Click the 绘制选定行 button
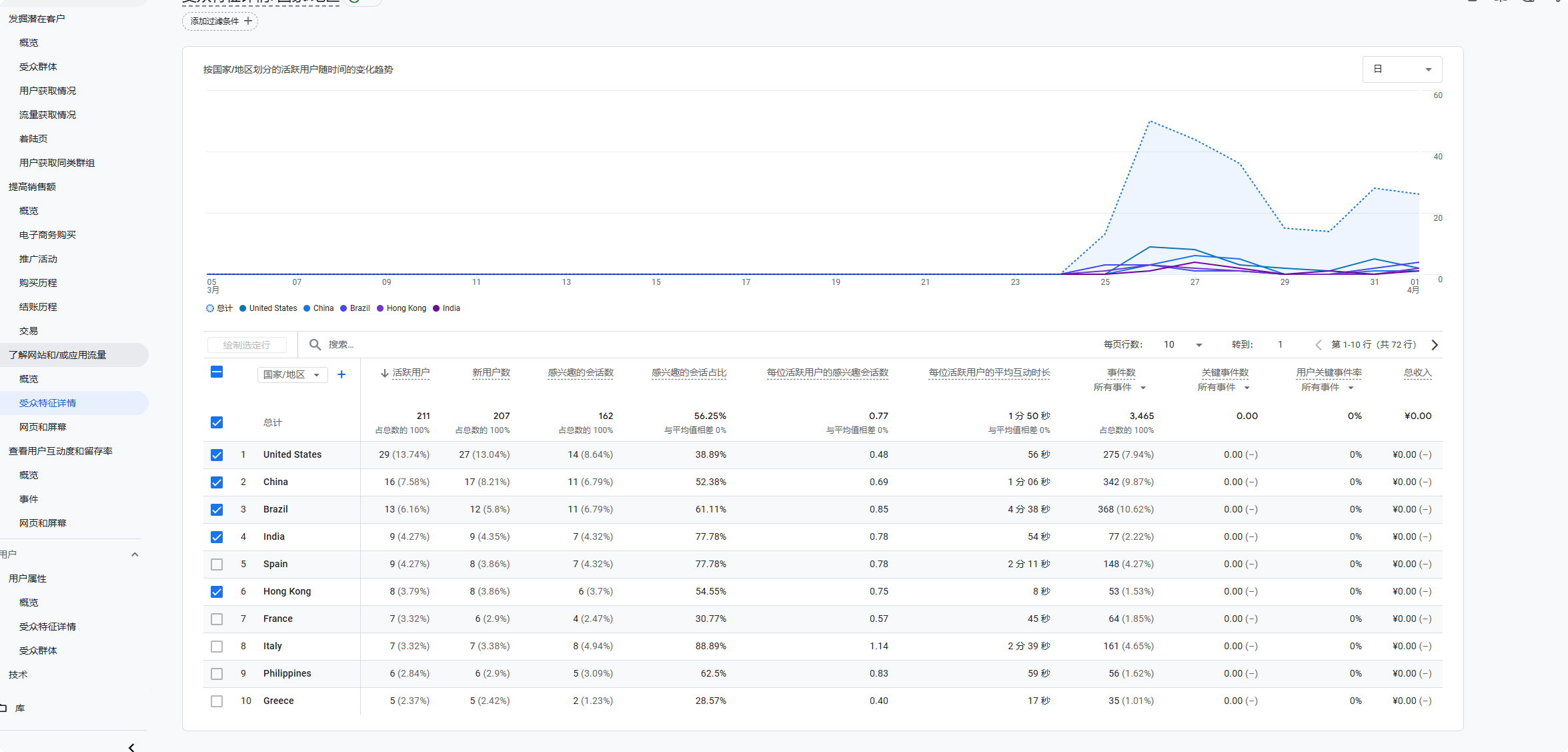1568x752 pixels. [247, 344]
